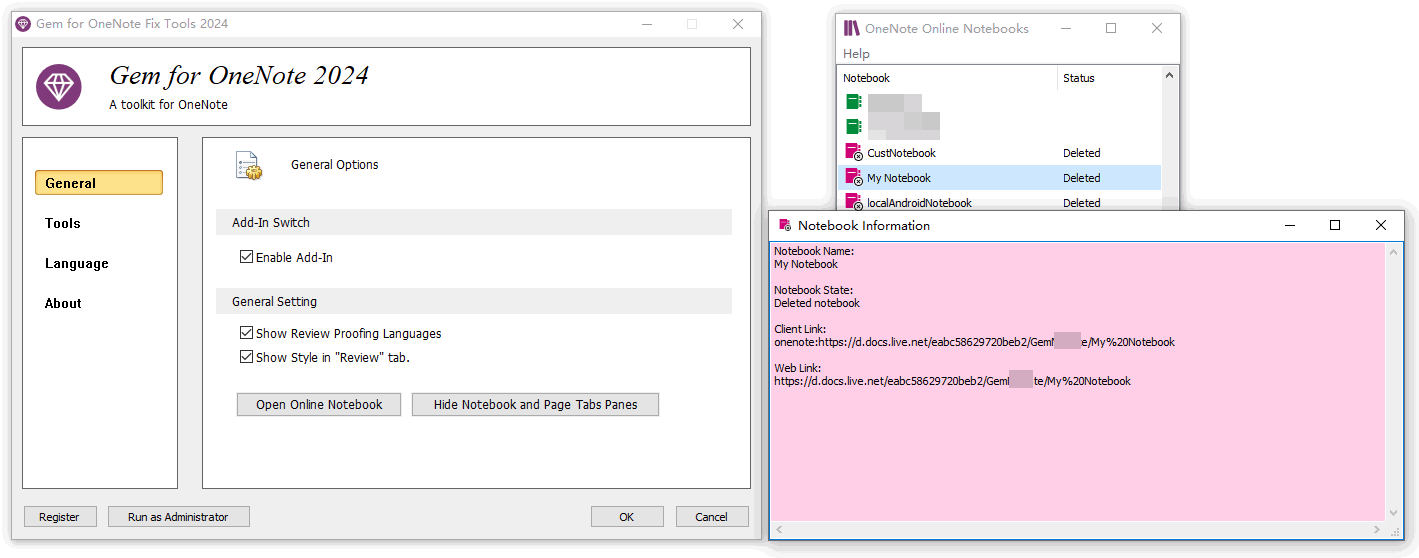Click the Notebook Information horizontal scroll right arrow
The image size is (1419, 558).
tap(1377, 530)
